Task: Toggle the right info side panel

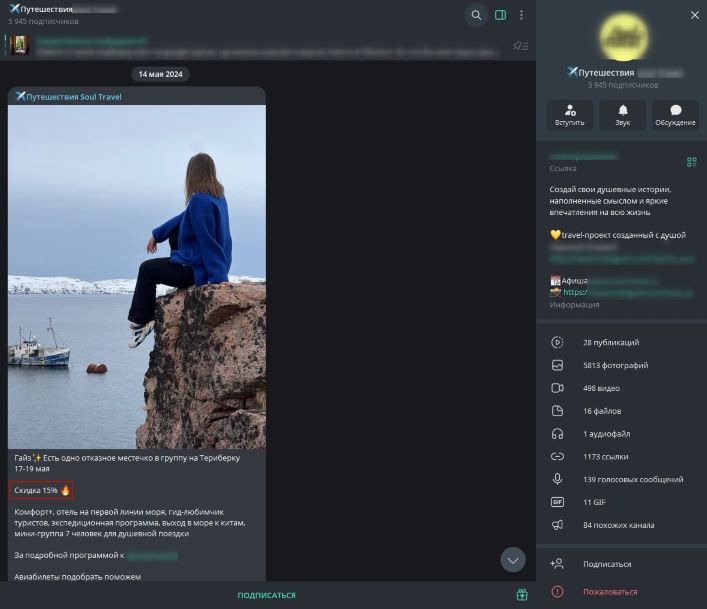Action: click(x=501, y=15)
